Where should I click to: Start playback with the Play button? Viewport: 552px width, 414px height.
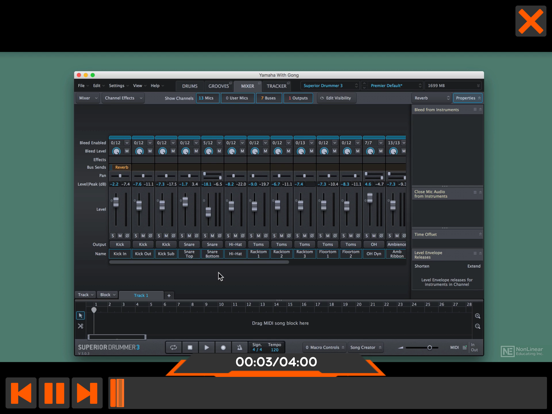[x=206, y=347]
